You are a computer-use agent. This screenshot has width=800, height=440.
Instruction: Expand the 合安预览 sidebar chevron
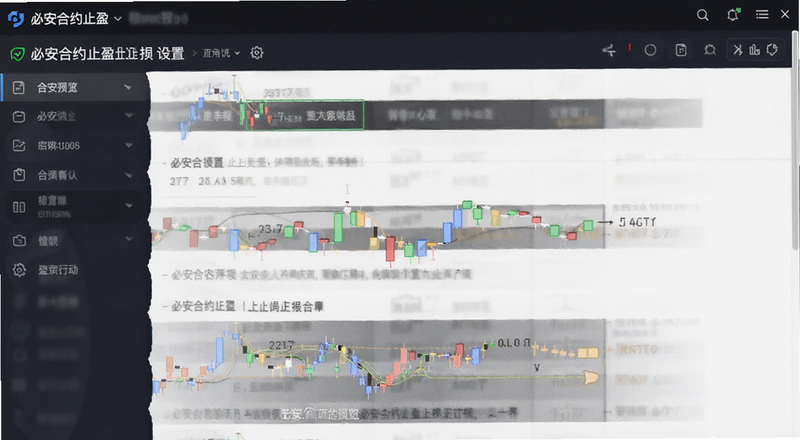coord(128,87)
